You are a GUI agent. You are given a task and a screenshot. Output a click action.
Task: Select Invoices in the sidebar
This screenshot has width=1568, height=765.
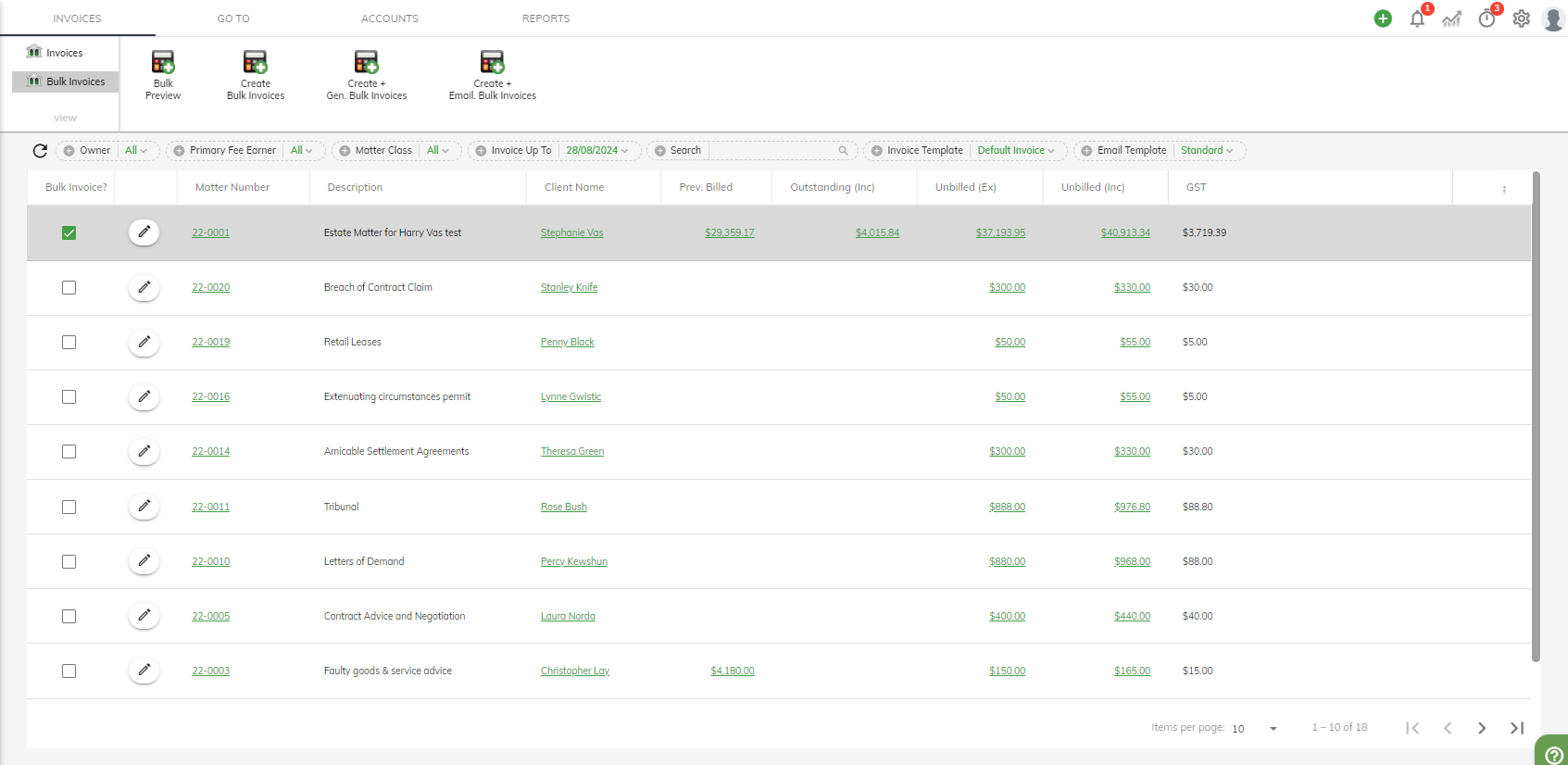click(65, 53)
